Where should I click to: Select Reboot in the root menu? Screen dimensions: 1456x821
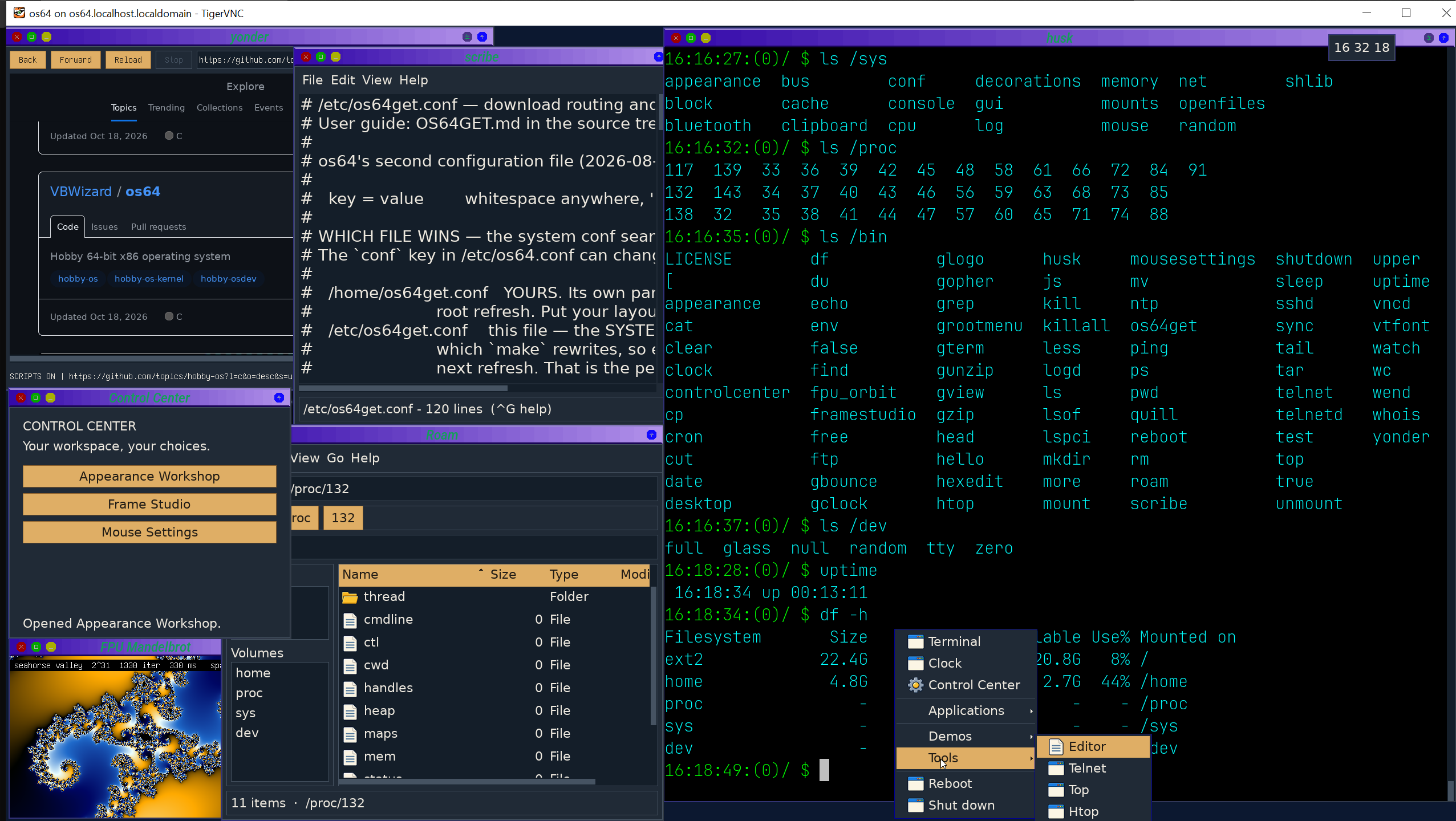[x=965, y=783]
